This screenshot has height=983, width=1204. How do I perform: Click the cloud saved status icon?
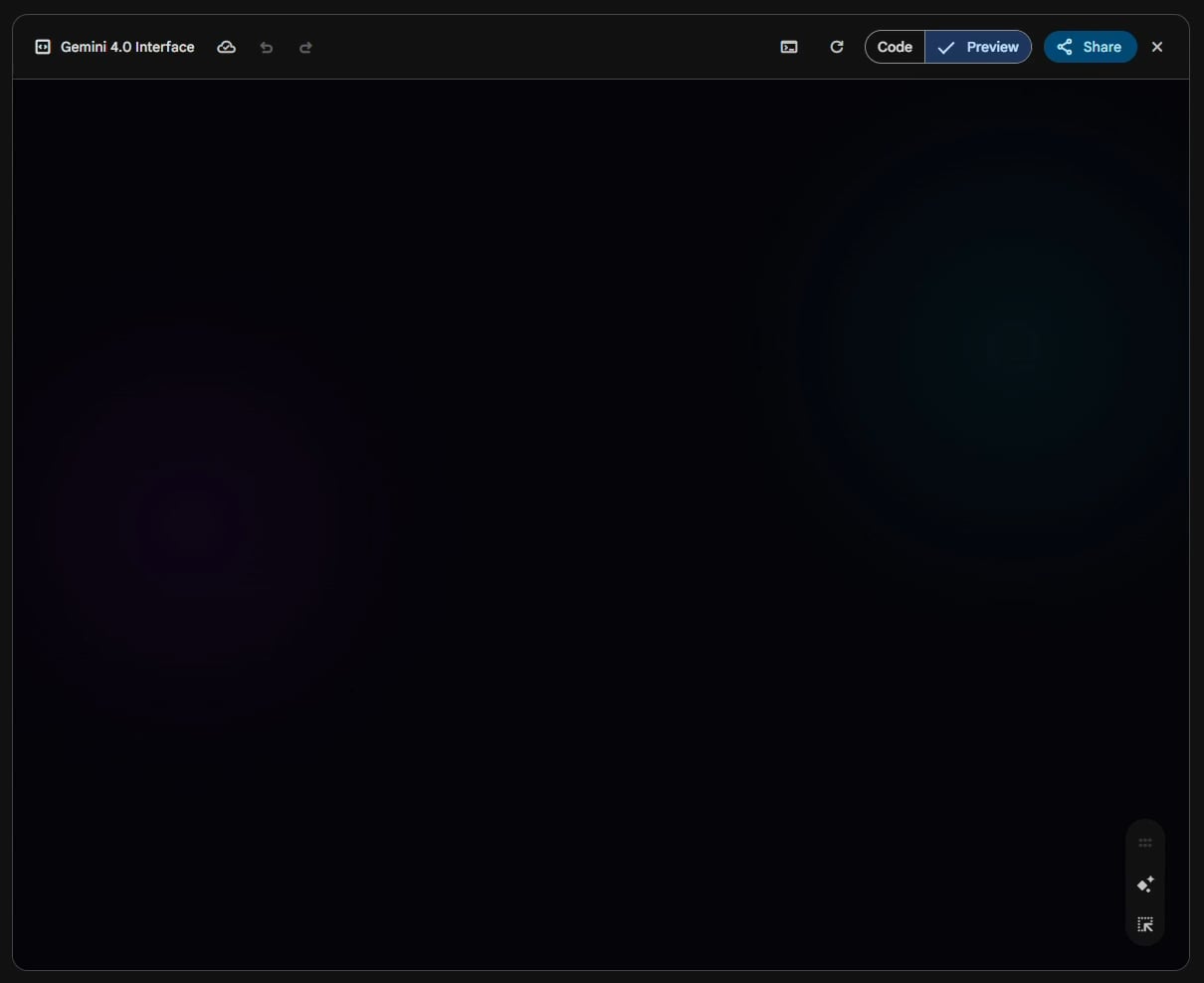227,47
